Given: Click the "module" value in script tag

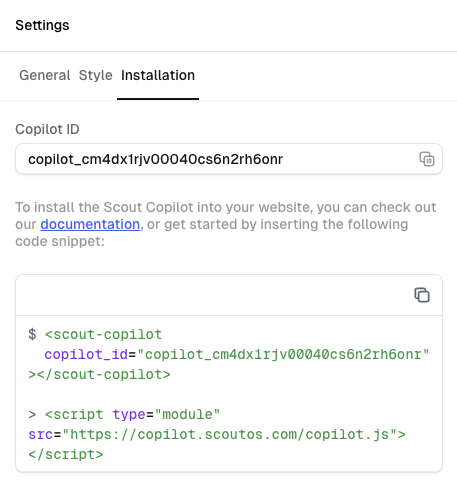Looking at the screenshot, I should (187, 414).
